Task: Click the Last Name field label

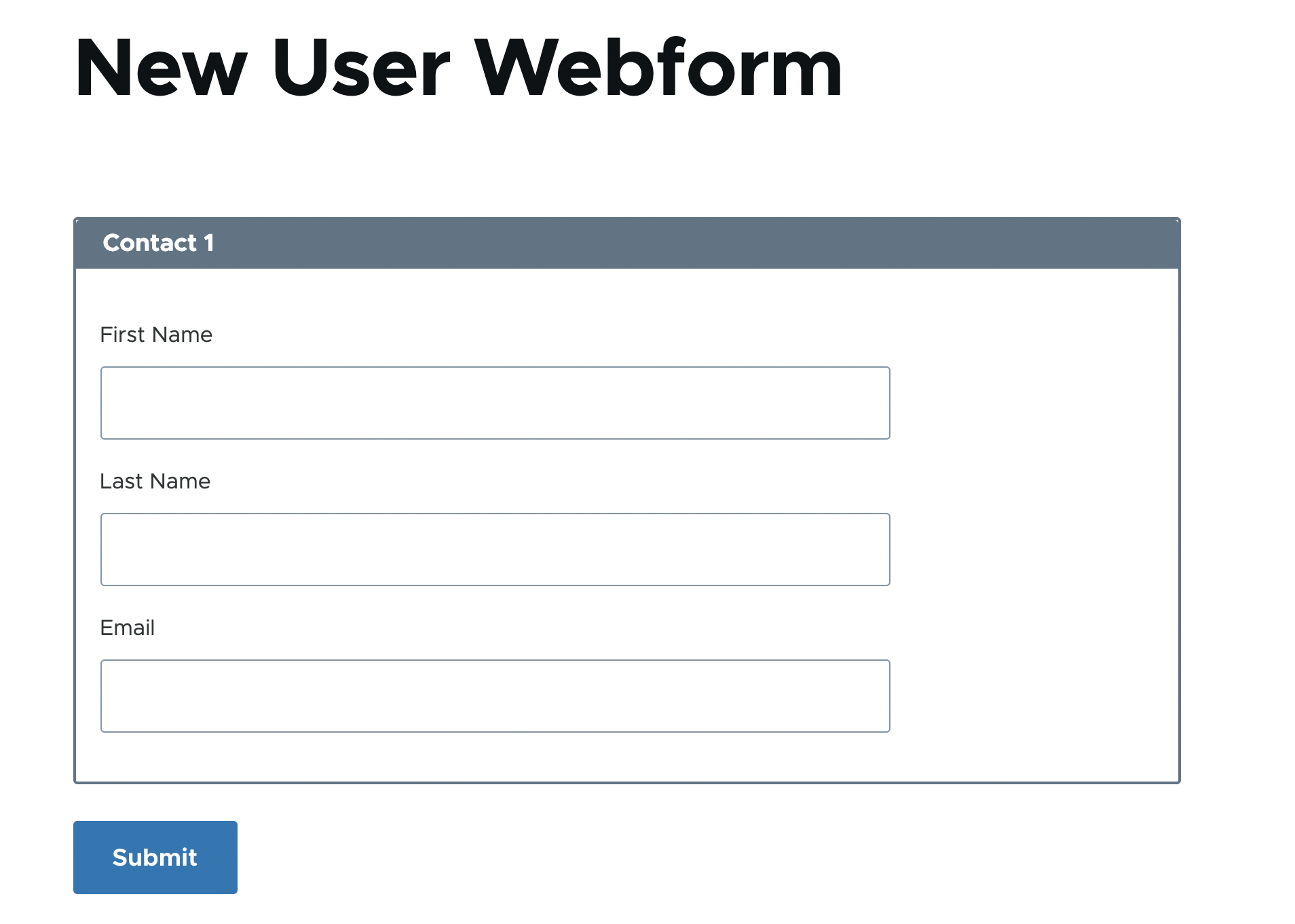Action: 155,481
